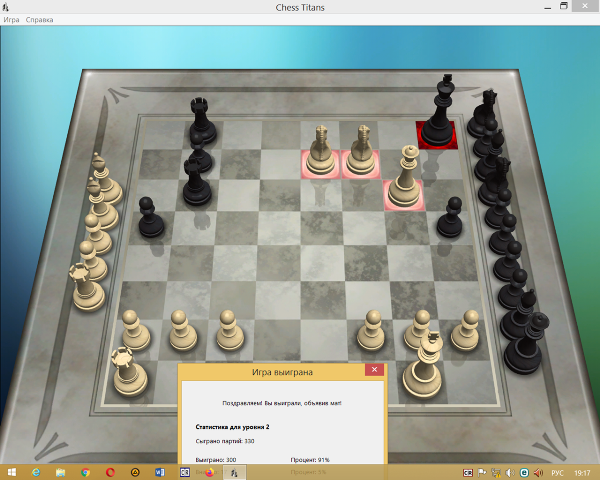Close the Игра выиграна dialog
Image resolution: width=600 pixels, height=480 pixels.
point(374,370)
